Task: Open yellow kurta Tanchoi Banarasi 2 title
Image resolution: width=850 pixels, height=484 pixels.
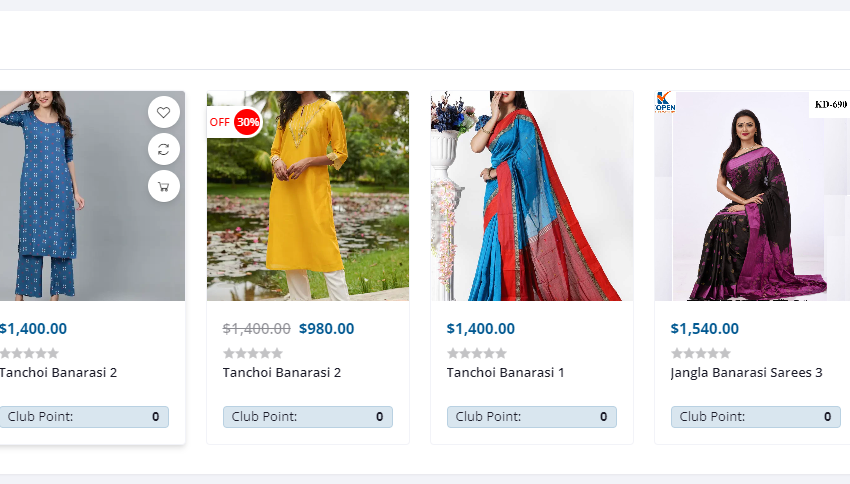Action: [x=282, y=372]
